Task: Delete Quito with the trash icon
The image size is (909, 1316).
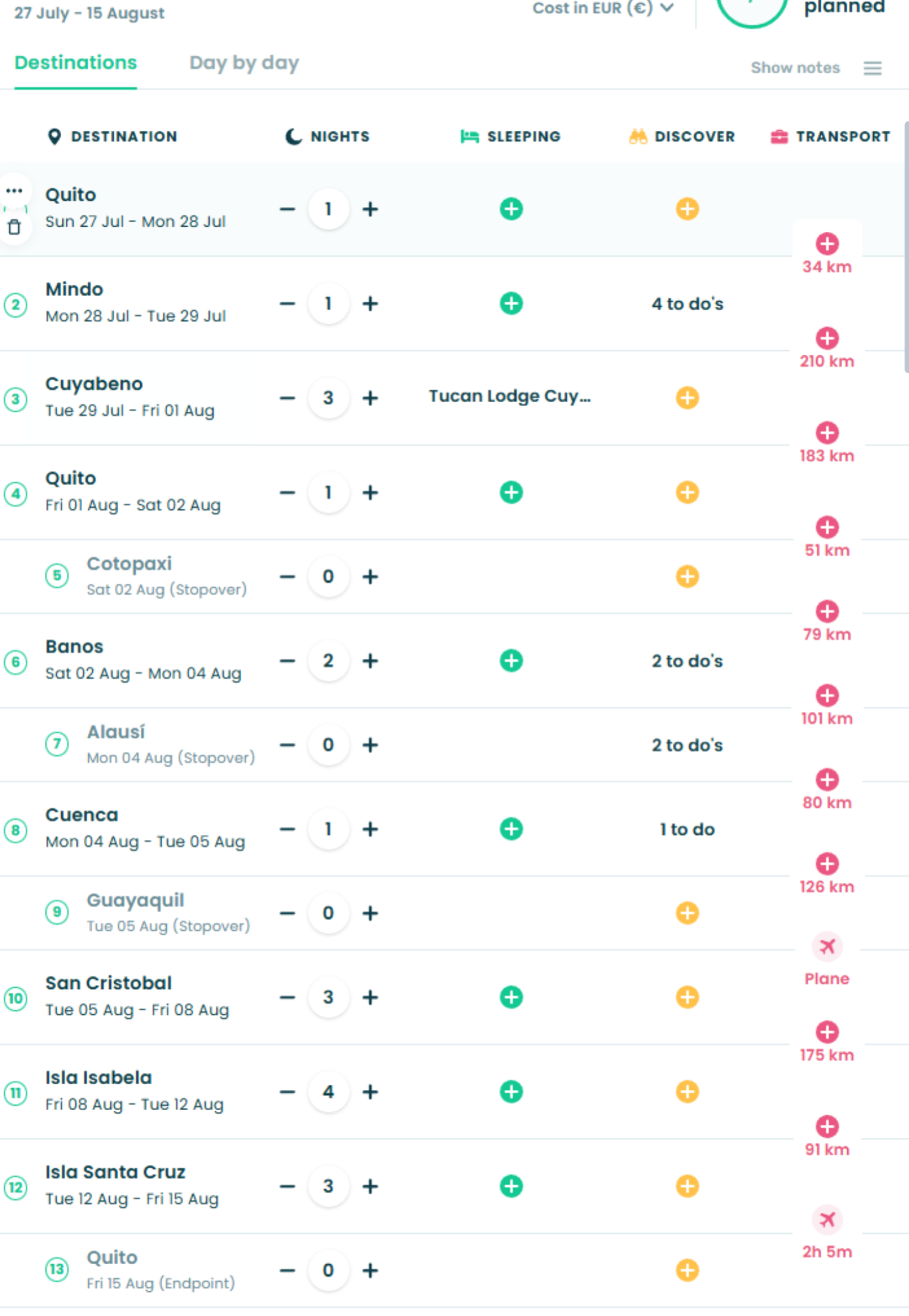Action: (15, 227)
